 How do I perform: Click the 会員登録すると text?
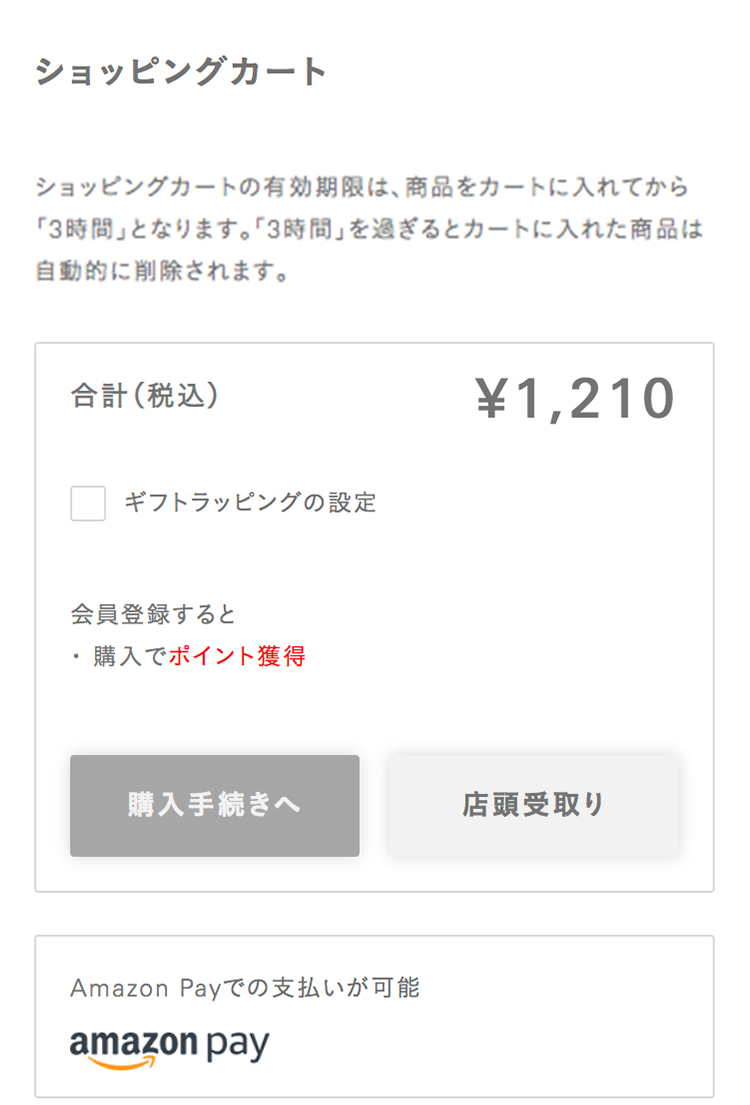[153, 613]
